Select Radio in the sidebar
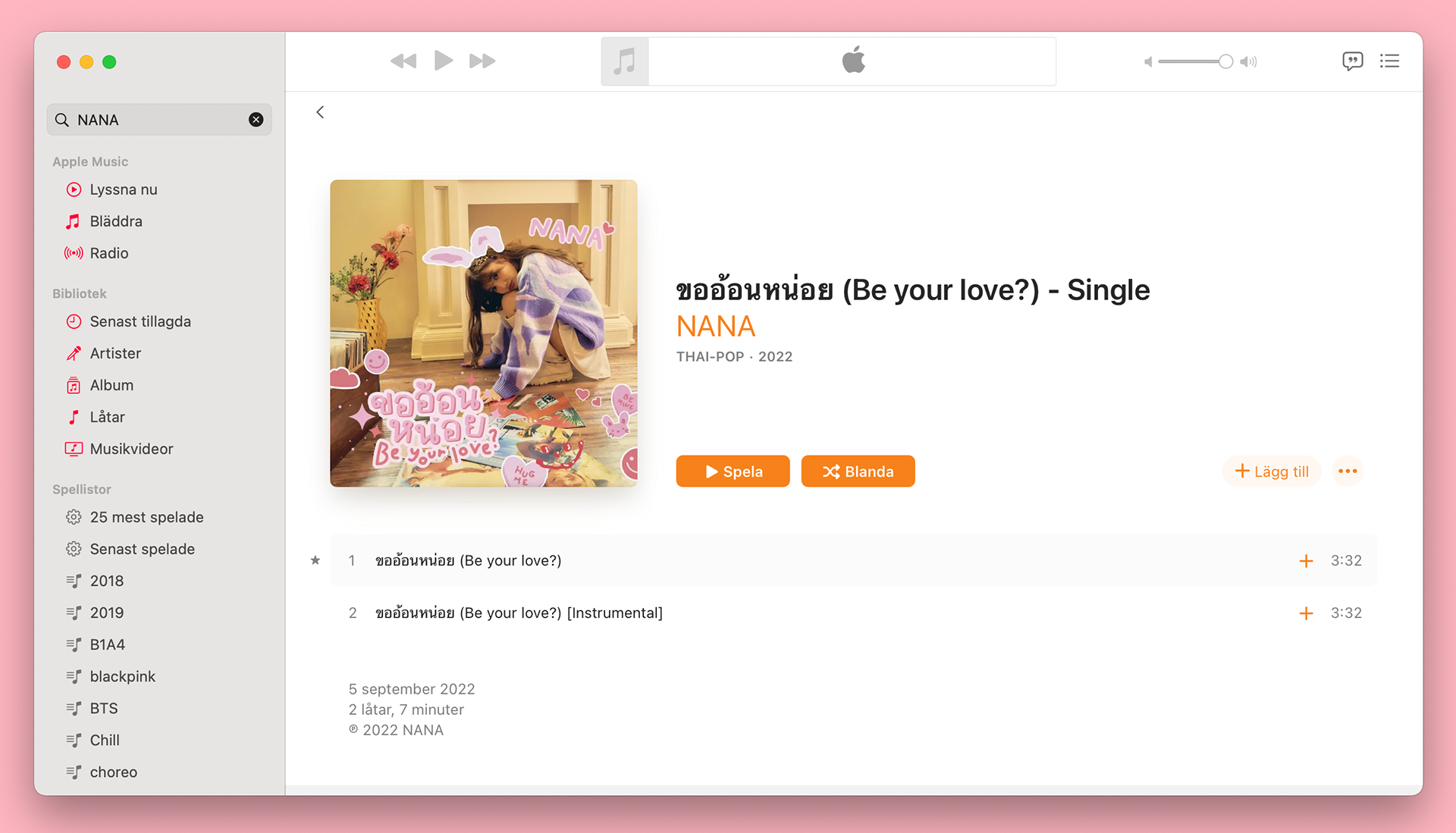Viewport: 1456px width, 833px height. [109, 253]
